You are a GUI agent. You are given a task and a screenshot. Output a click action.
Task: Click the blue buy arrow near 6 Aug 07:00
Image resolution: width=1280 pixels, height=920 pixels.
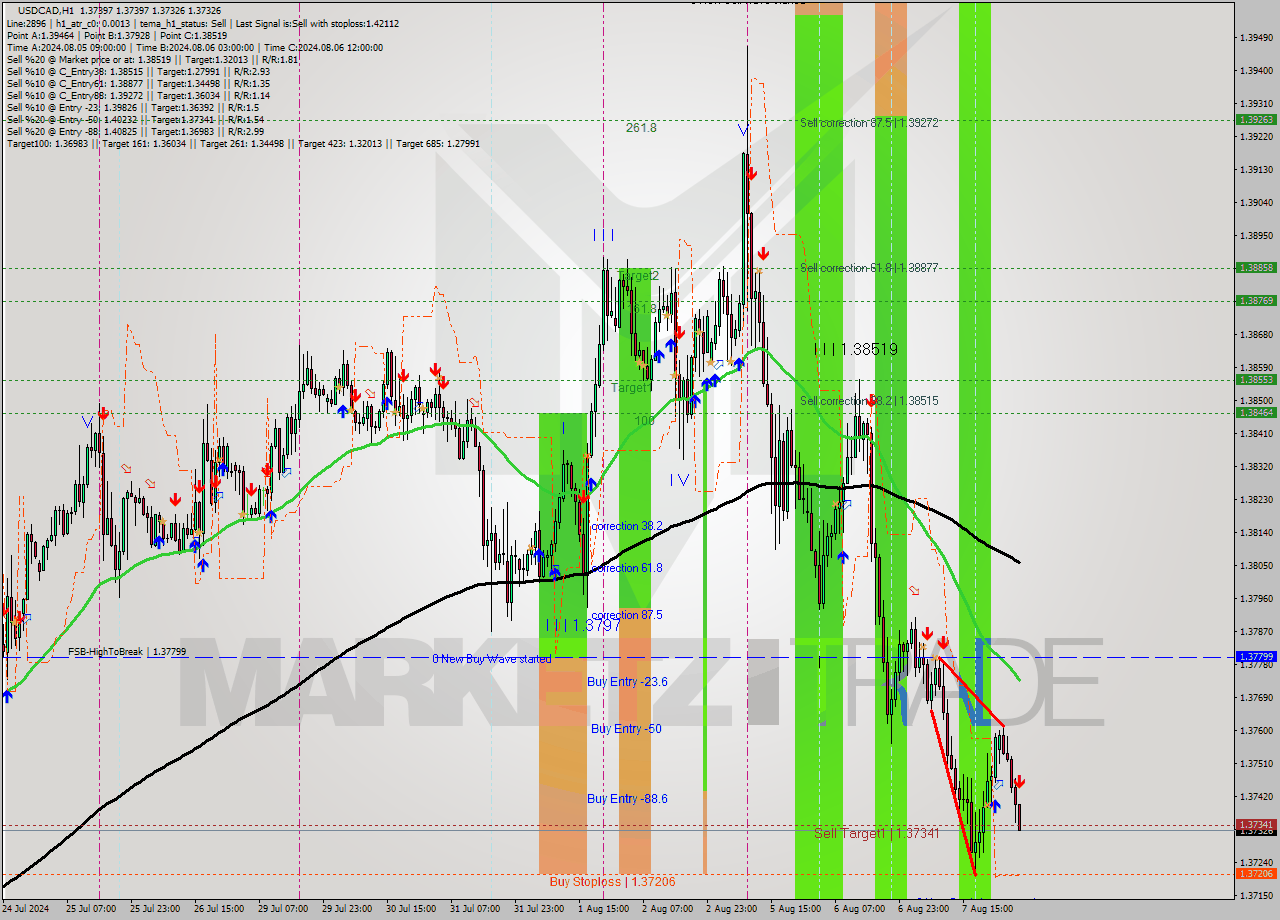point(845,557)
